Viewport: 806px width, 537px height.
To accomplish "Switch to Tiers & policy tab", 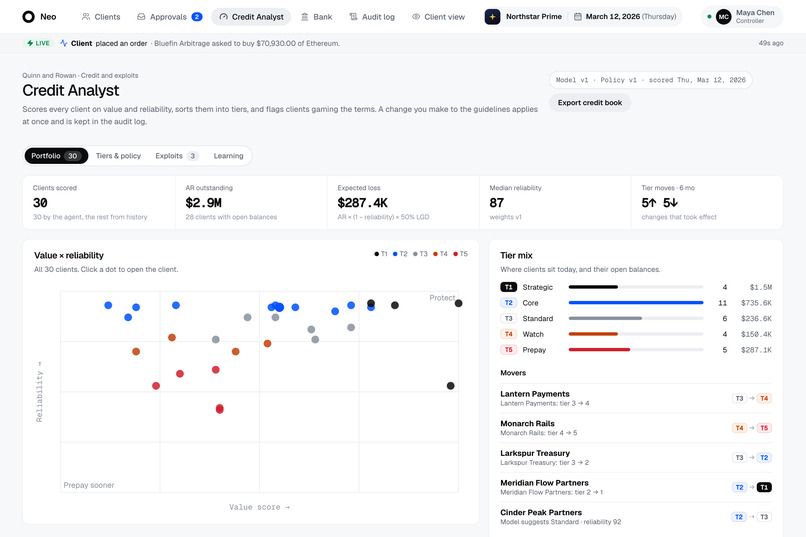I will 118,156.
